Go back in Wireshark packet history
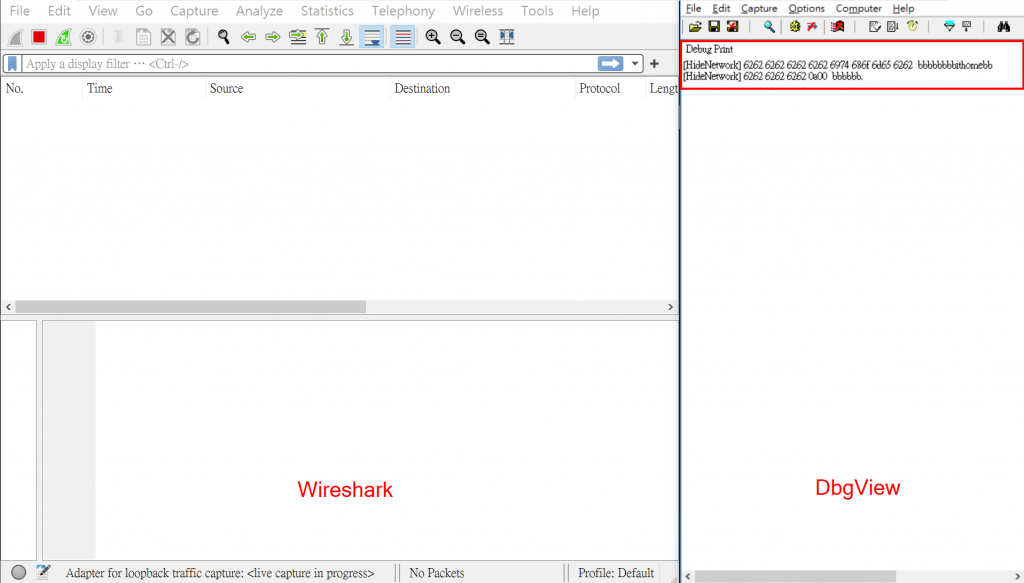The height and width of the screenshot is (583, 1024). (x=248, y=37)
